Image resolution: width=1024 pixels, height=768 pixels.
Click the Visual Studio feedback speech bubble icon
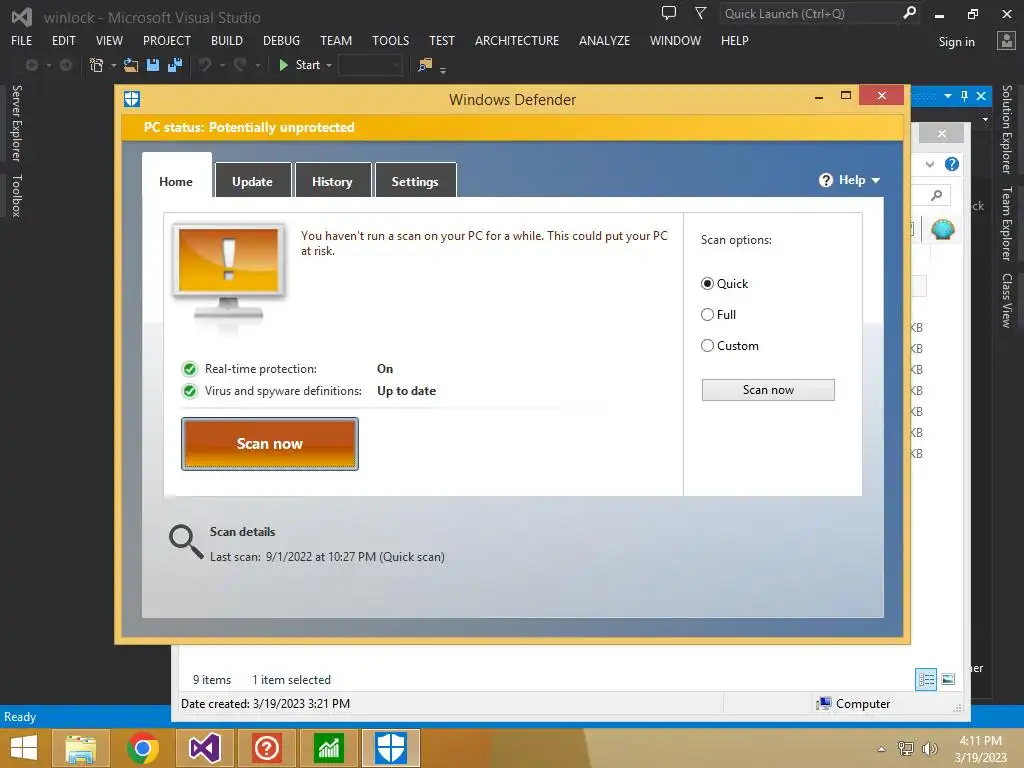669,13
